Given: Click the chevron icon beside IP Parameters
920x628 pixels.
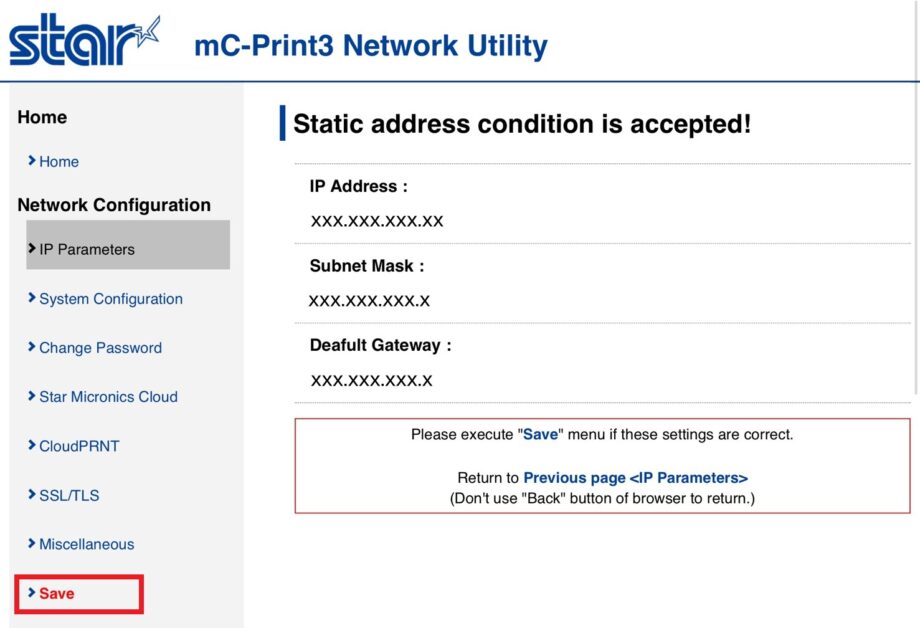Looking at the screenshot, I should pyautogui.click(x=32, y=249).
